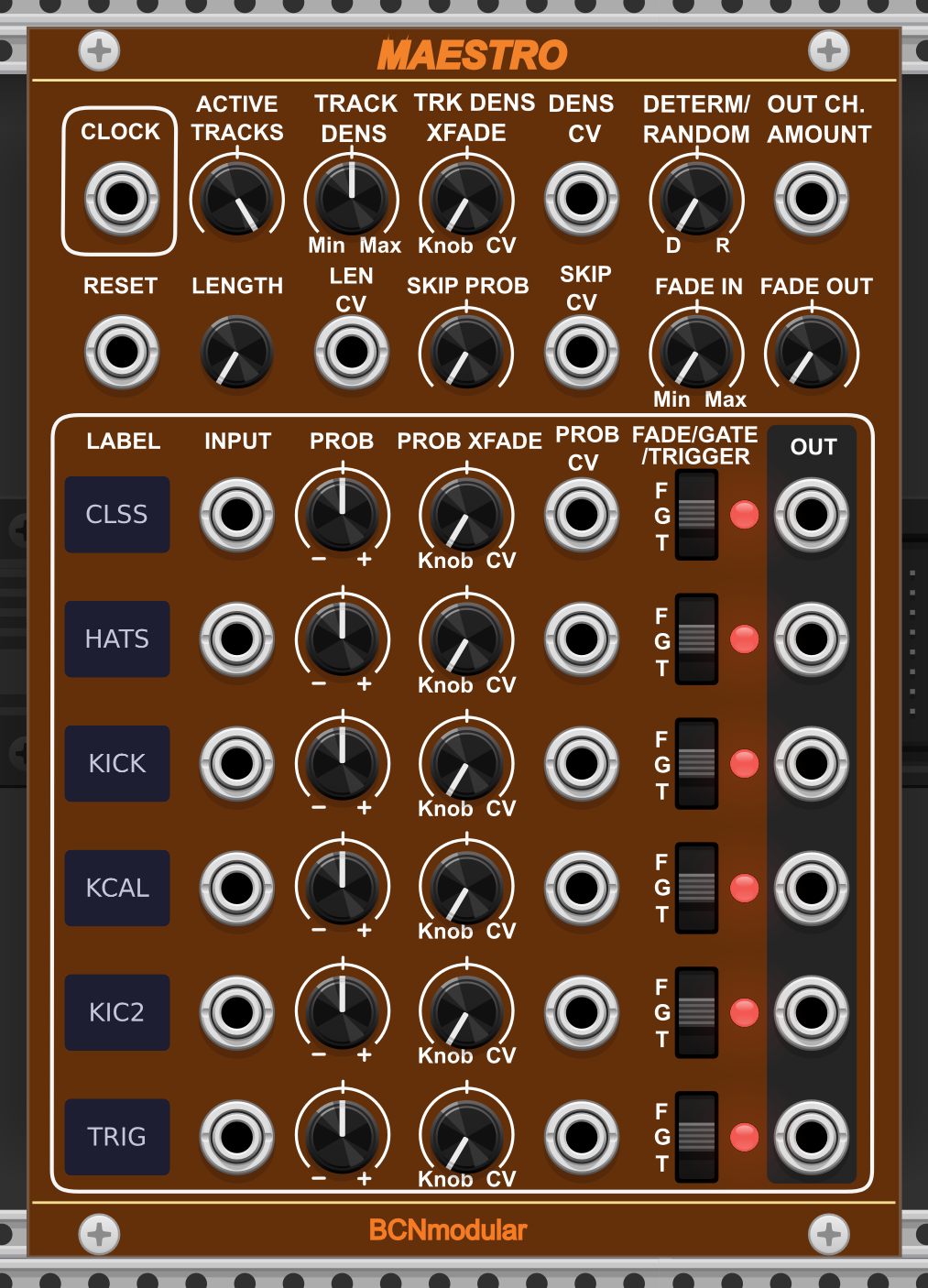Viewport: 928px width, 1288px height.
Task: Click the KCAL row OUT jack
Action: pyautogui.click(x=812, y=888)
